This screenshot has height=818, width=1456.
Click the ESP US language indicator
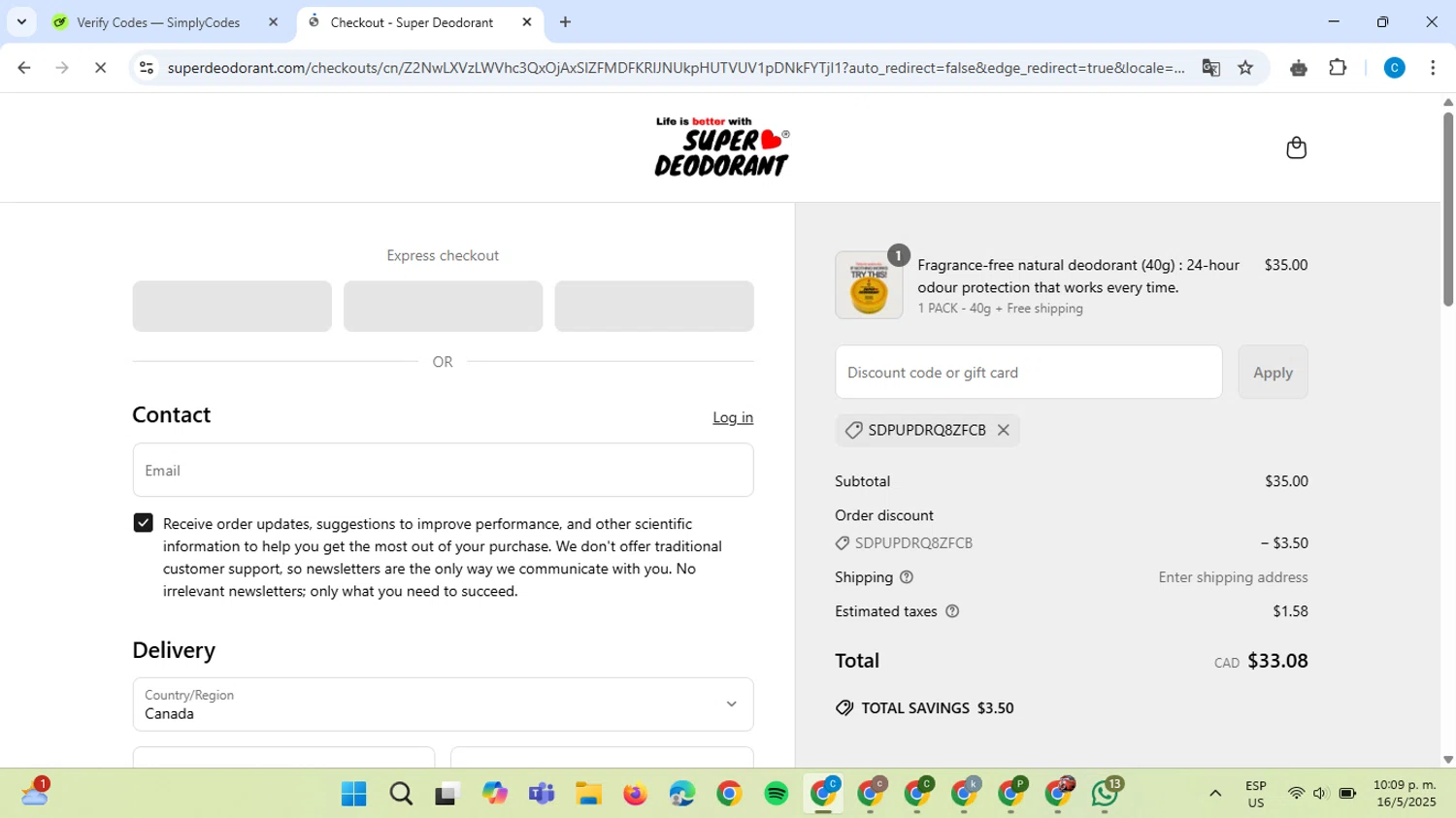click(x=1256, y=794)
